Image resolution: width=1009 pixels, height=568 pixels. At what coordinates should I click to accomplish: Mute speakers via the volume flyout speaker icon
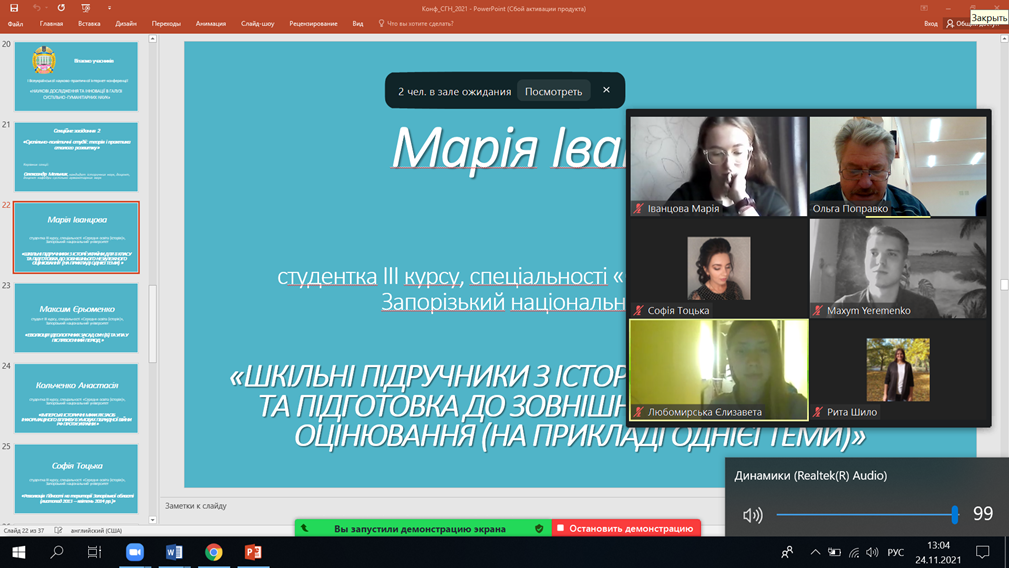pyautogui.click(x=752, y=515)
